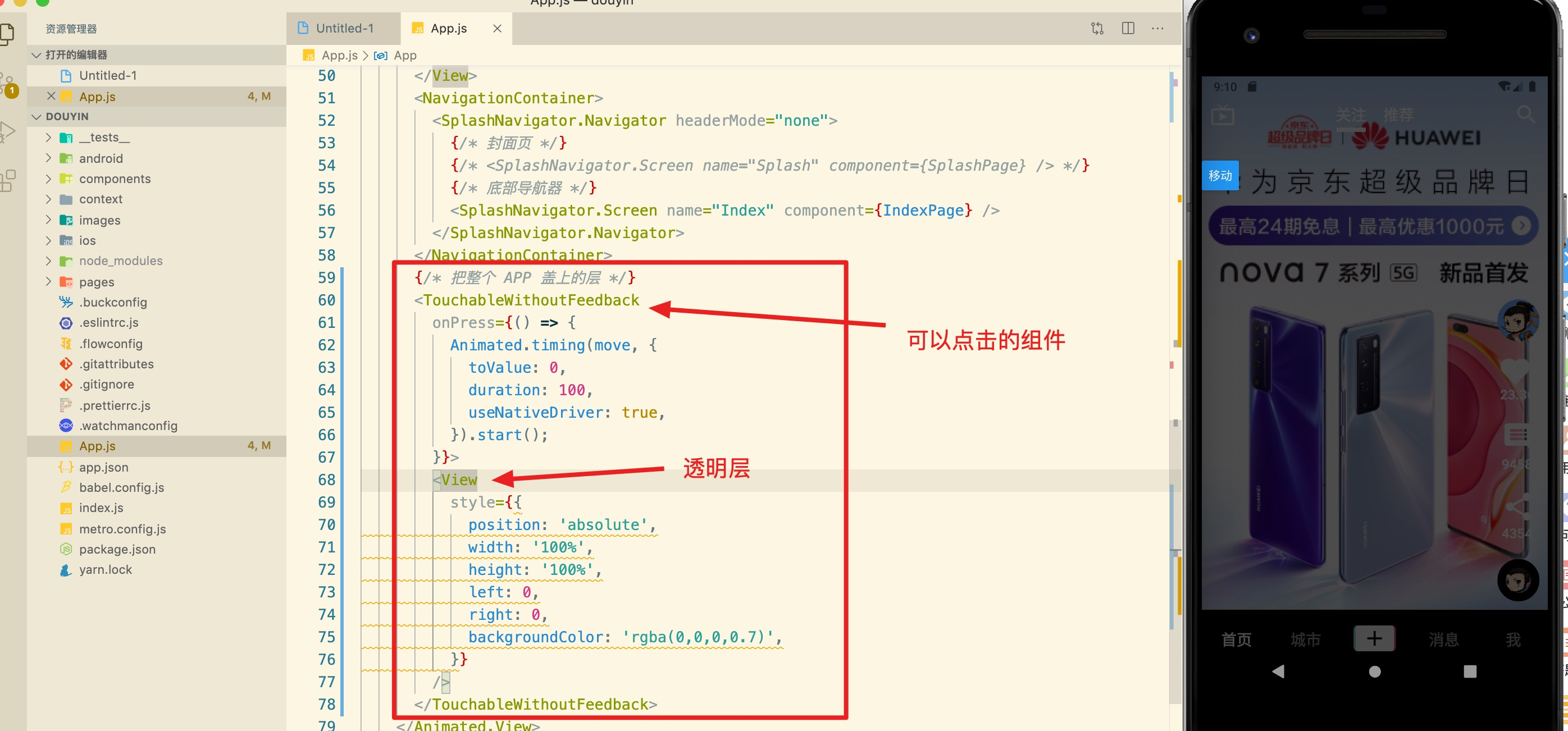Open the yarn.lock file
1568x731 pixels.
157,570
